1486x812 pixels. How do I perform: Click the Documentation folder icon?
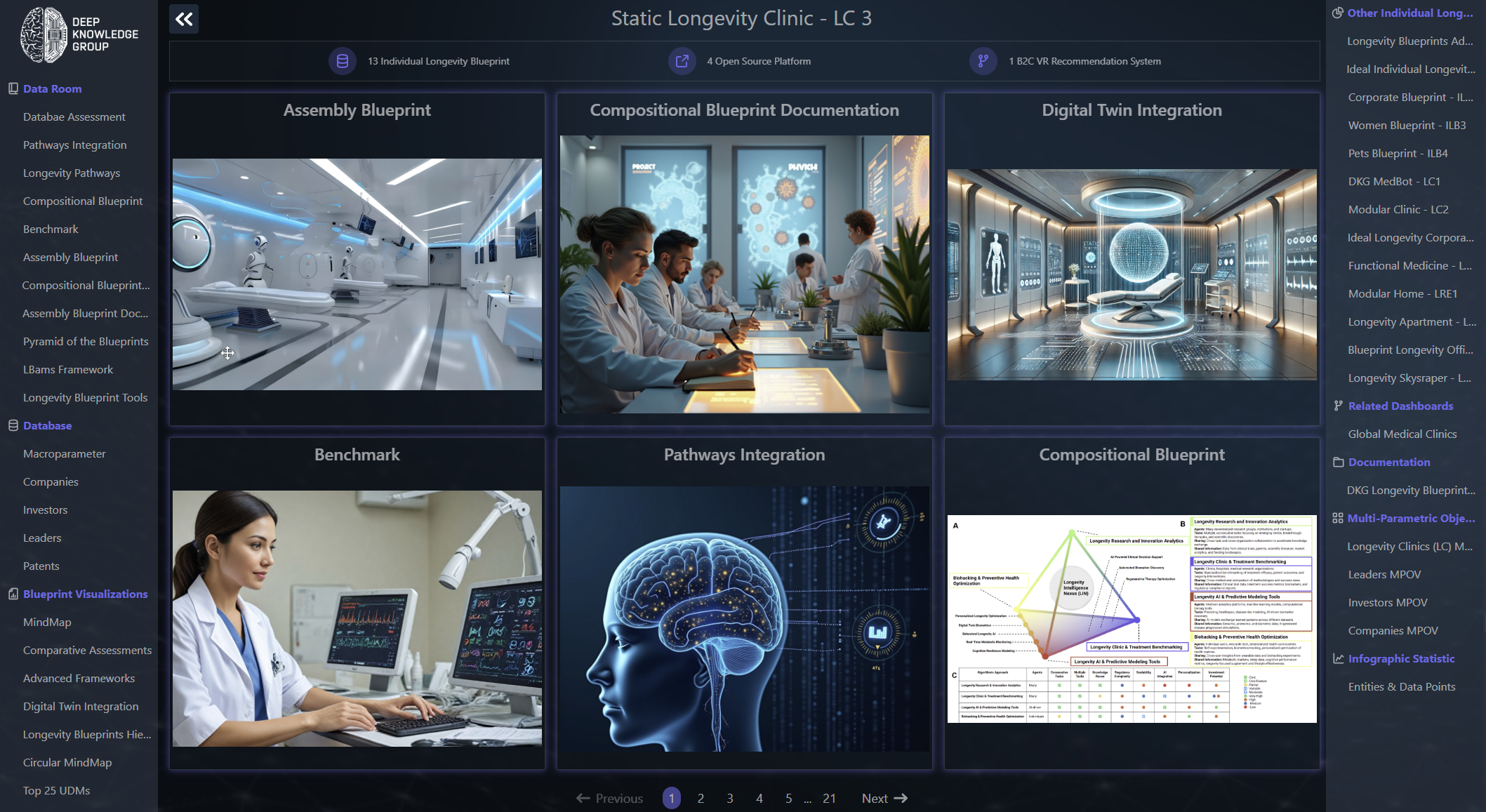tap(1338, 462)
